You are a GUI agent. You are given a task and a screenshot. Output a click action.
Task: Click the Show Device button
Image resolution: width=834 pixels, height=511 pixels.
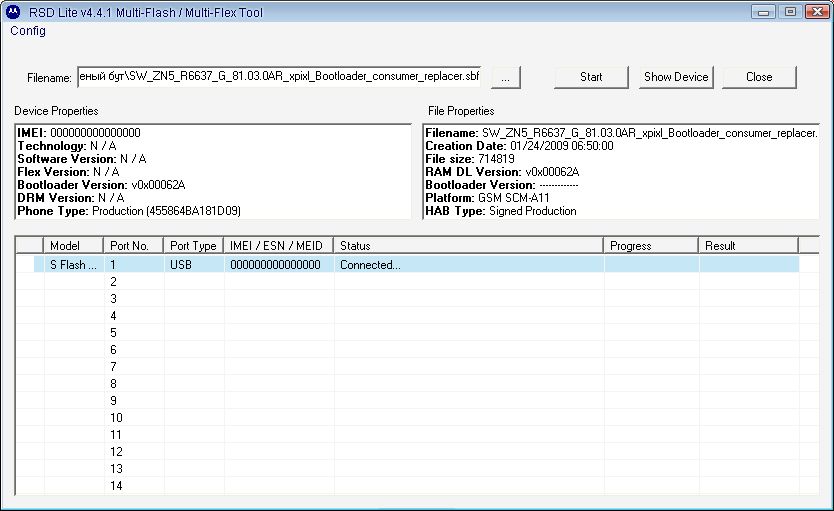coord(676,77)
